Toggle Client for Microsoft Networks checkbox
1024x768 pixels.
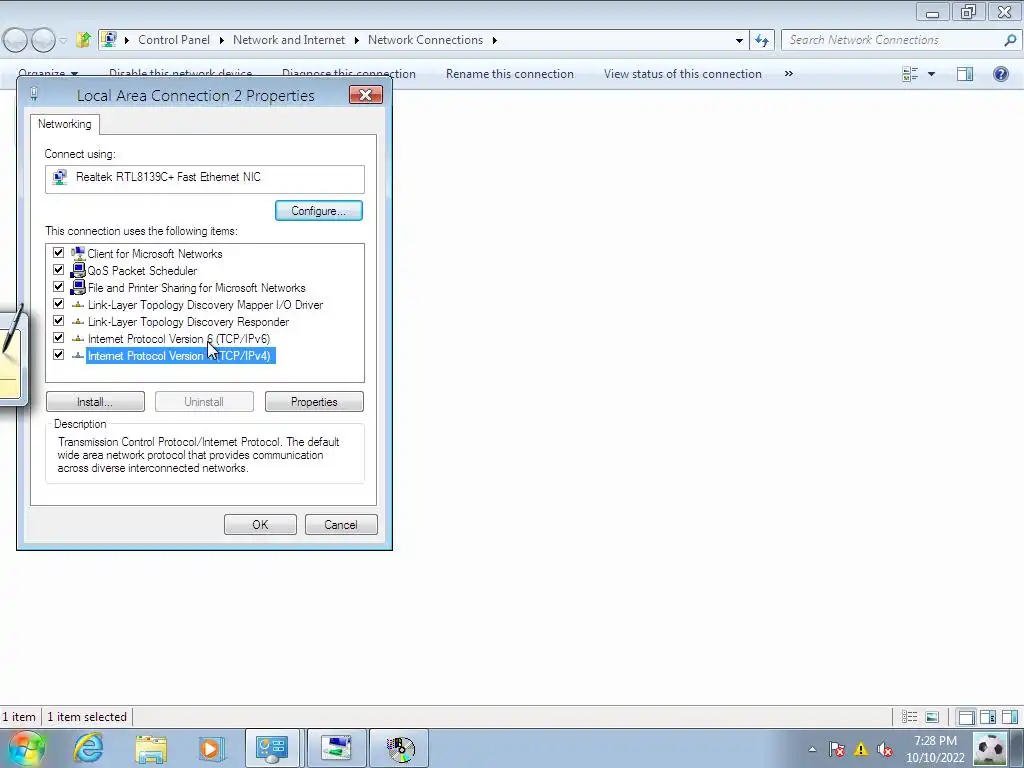click(58, 253)
